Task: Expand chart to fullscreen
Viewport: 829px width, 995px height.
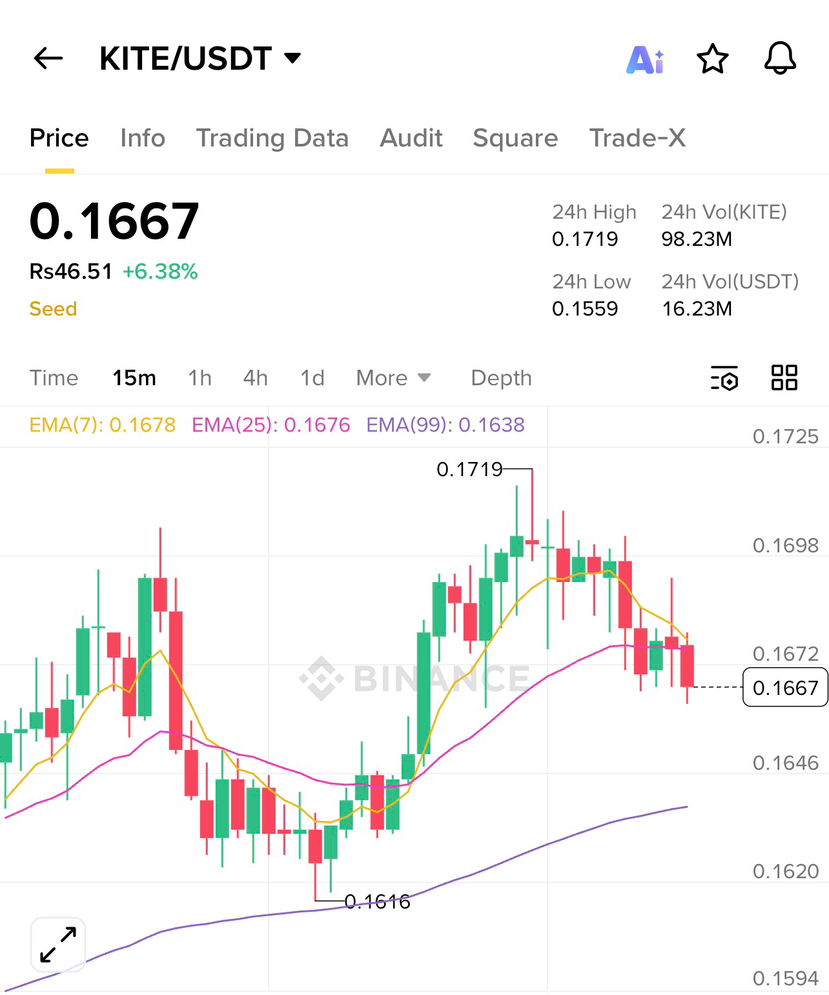Action: coord(58,944)
